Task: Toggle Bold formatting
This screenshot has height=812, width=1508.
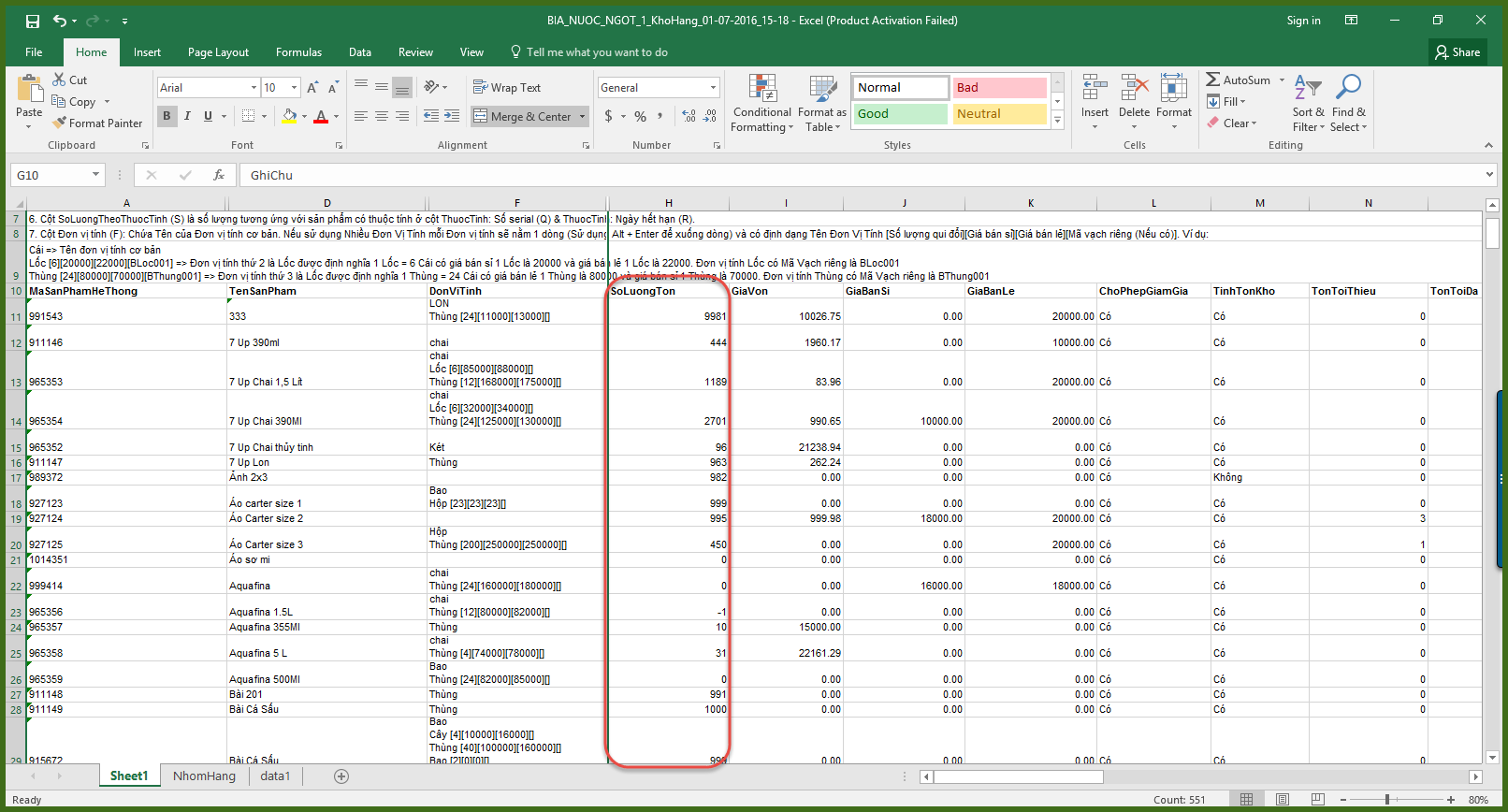Action: (167, 116)
